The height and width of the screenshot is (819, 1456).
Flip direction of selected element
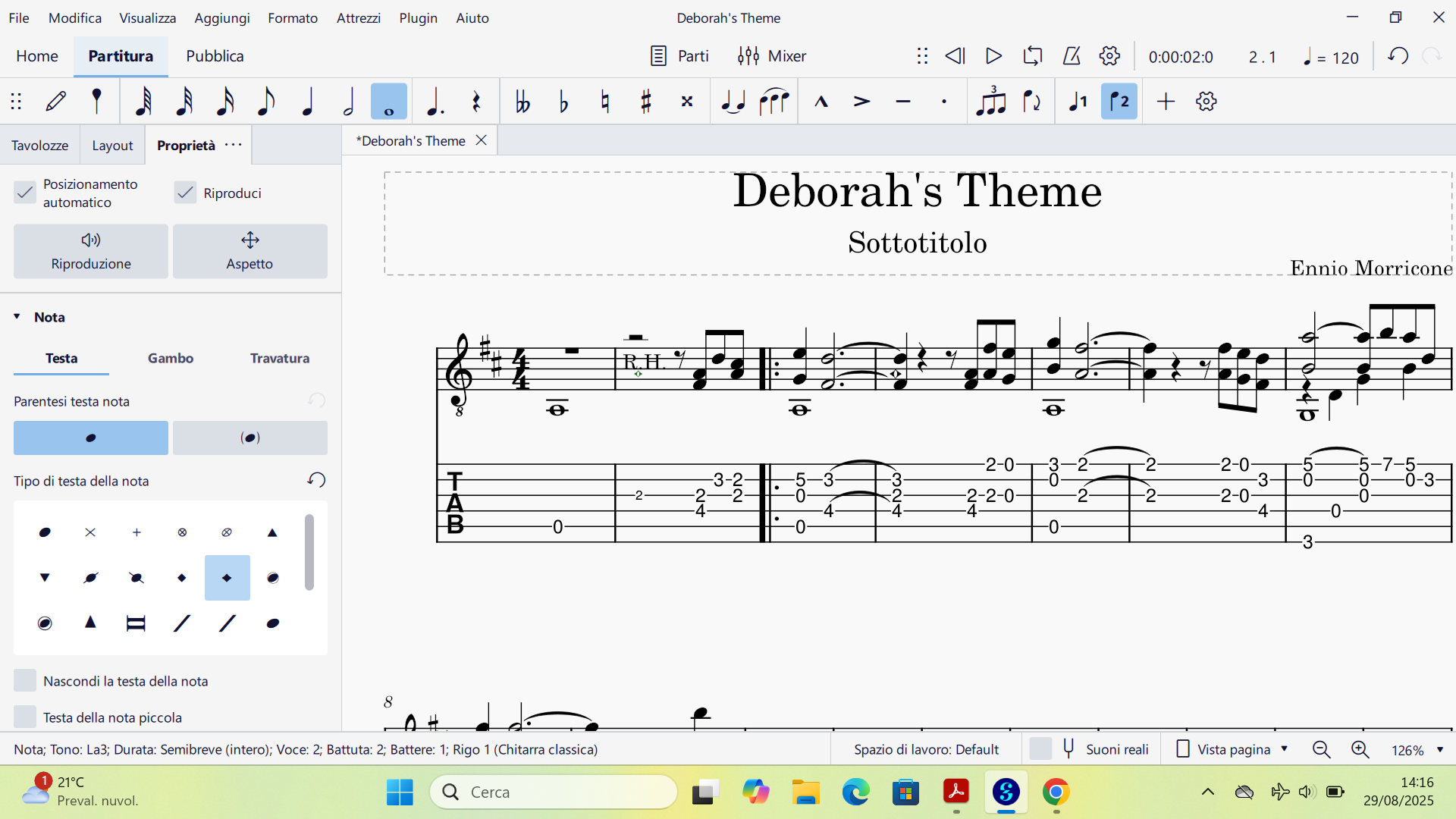pos(1032,101)
